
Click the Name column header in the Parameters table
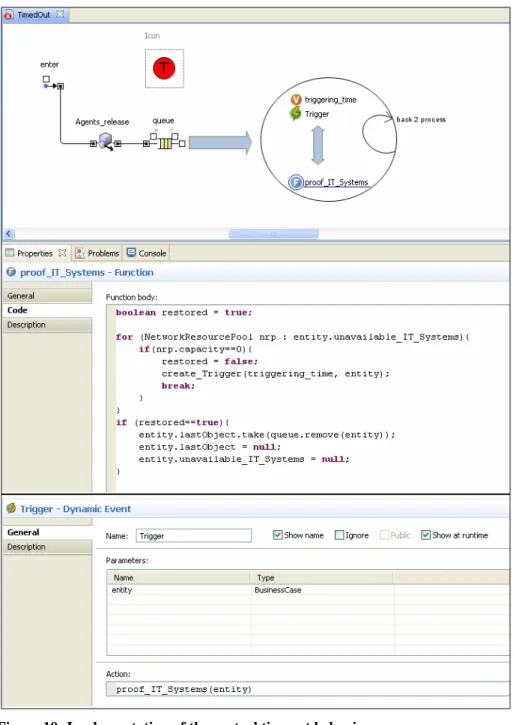coord(179,578)
